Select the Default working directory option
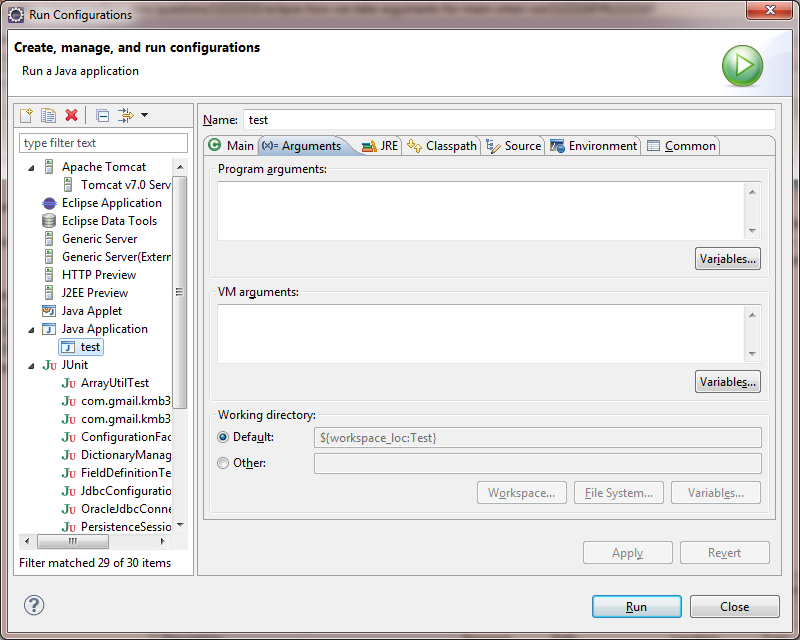This screenshot has height=640, width=800. 223,437
